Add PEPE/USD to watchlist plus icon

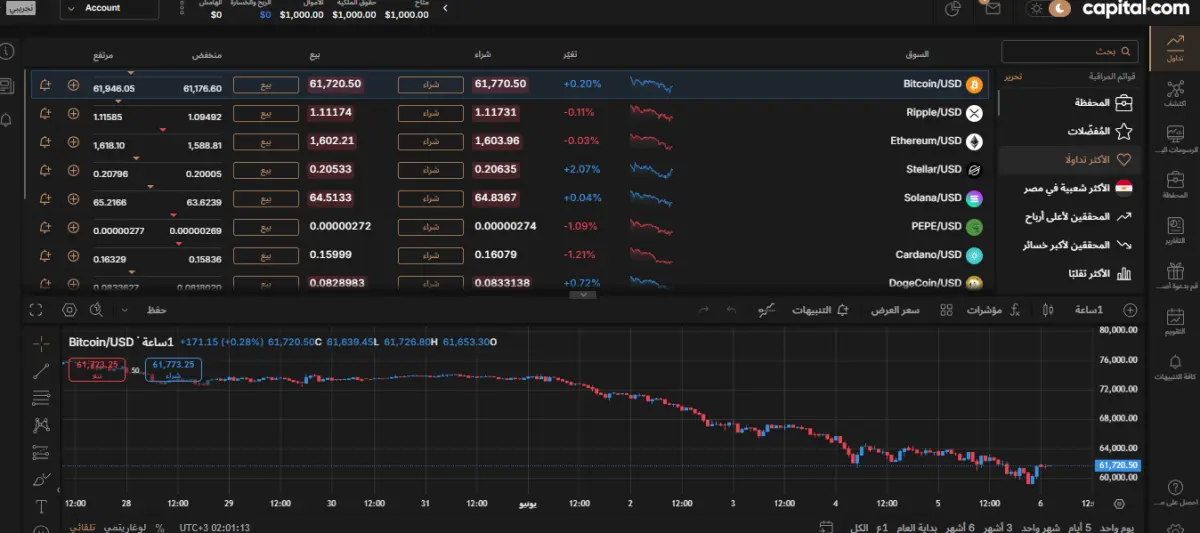(73, 226)
